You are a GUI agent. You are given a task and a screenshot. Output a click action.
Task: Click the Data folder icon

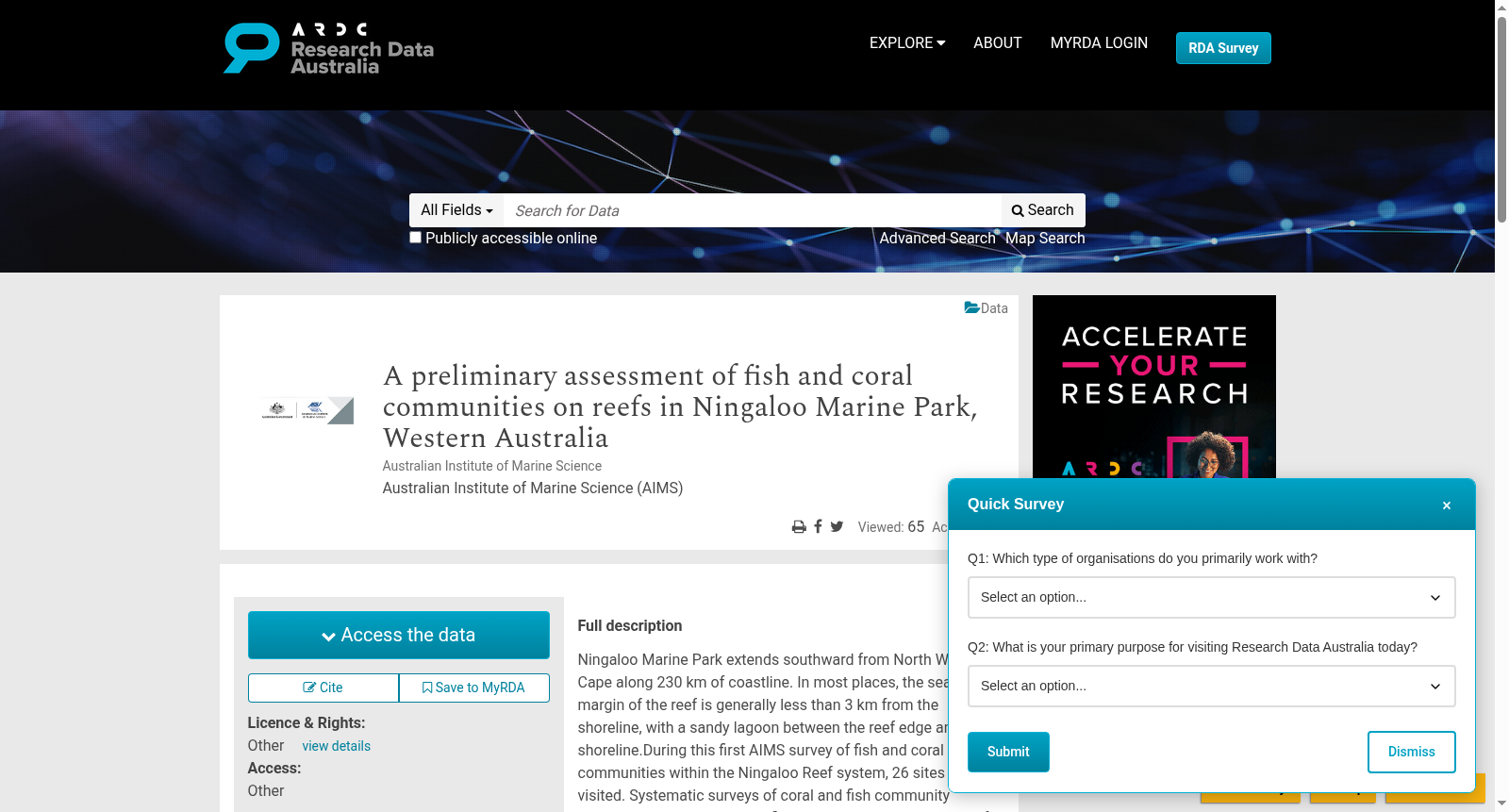point(971,307)
